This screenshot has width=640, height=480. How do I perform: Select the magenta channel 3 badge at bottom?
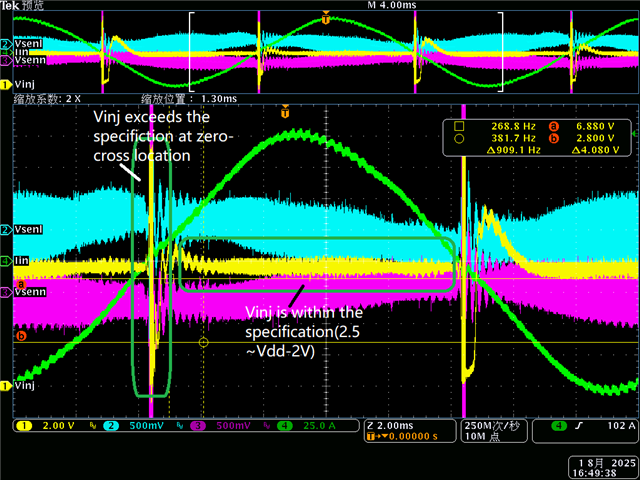coord(198,426)
